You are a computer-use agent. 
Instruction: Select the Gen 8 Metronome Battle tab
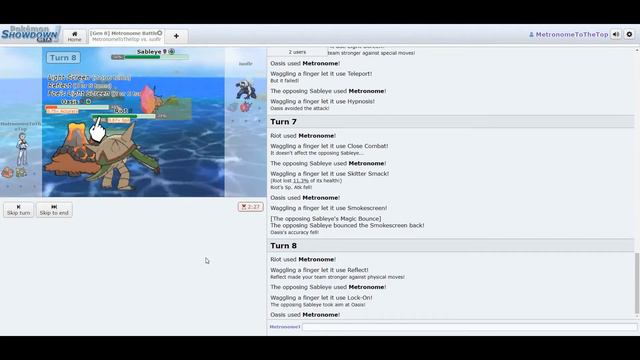tap(127, 36)
